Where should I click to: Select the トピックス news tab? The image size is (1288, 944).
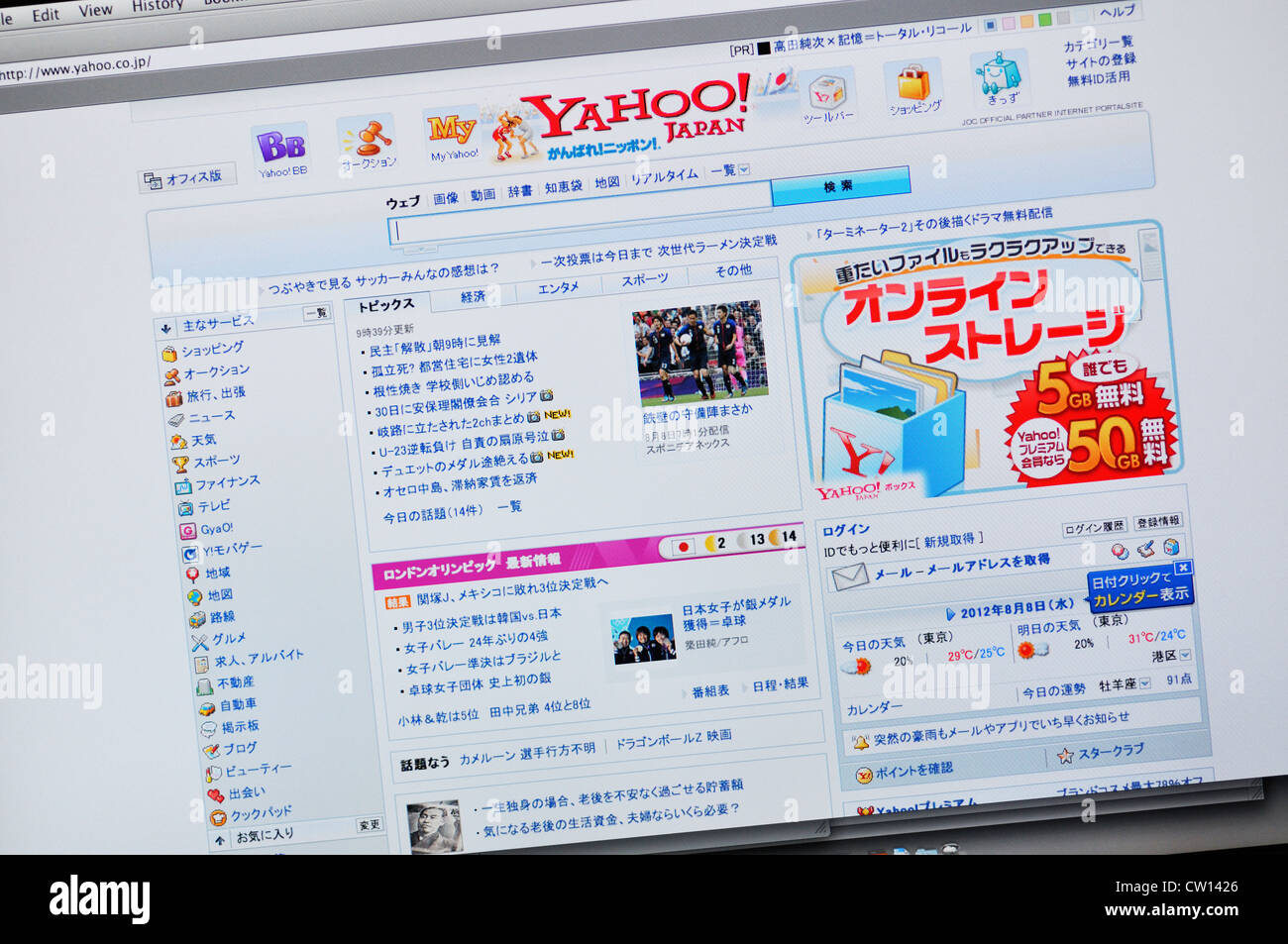[x=386, y=306]
